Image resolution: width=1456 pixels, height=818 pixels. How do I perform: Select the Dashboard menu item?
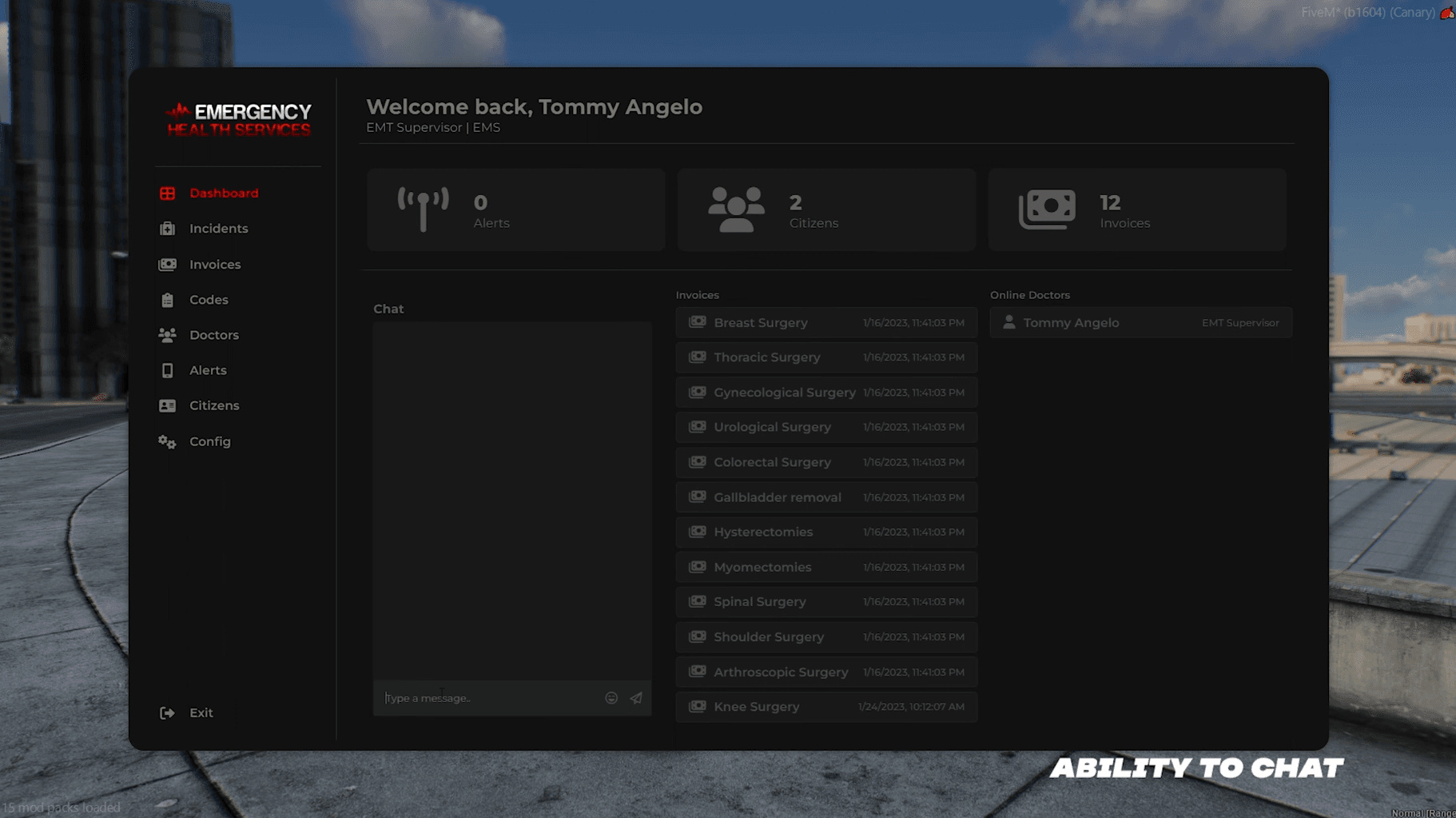pyautogui.click(x=223, y=194)
